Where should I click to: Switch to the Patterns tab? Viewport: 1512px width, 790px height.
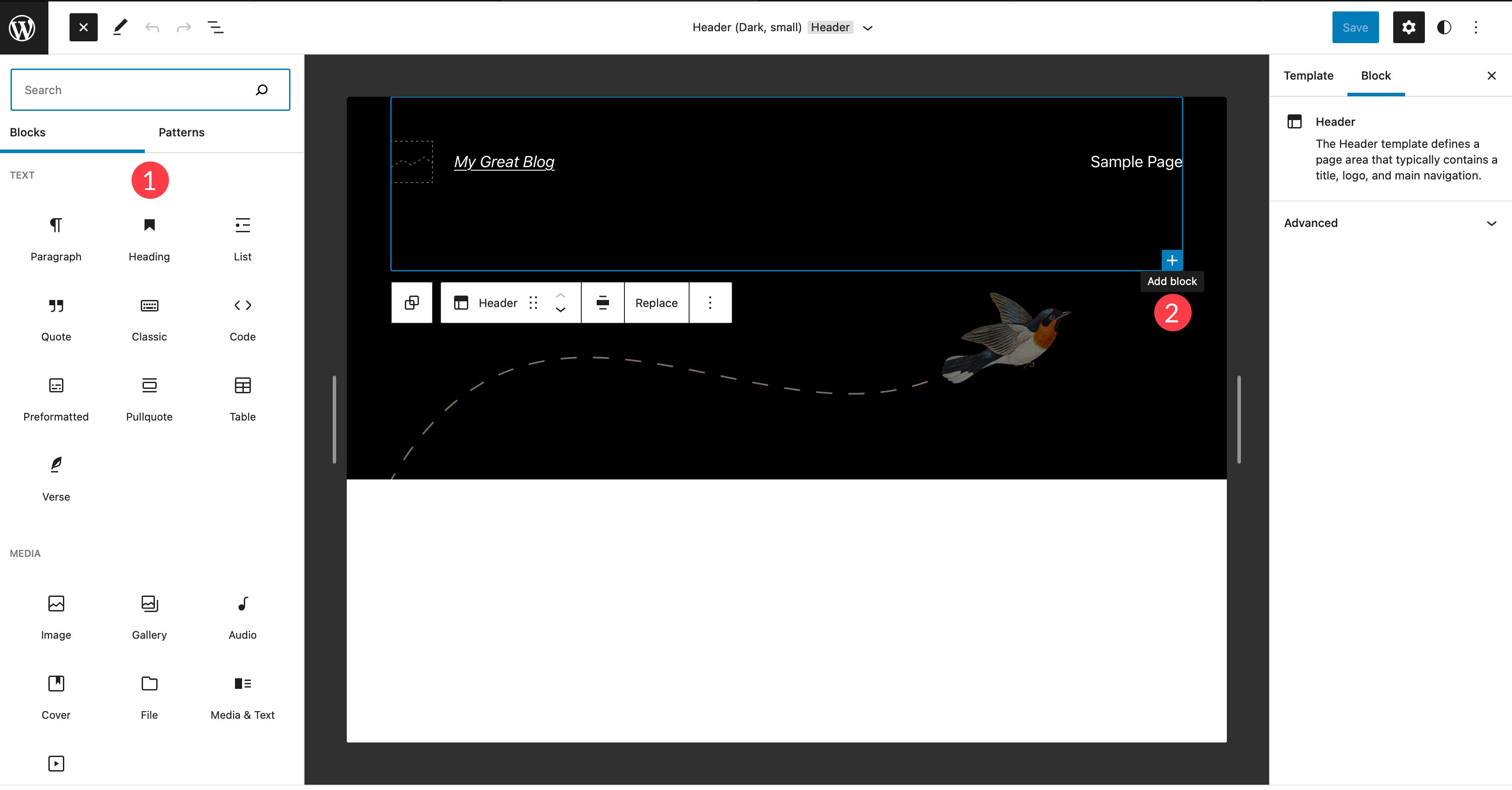tap(181, 132)
